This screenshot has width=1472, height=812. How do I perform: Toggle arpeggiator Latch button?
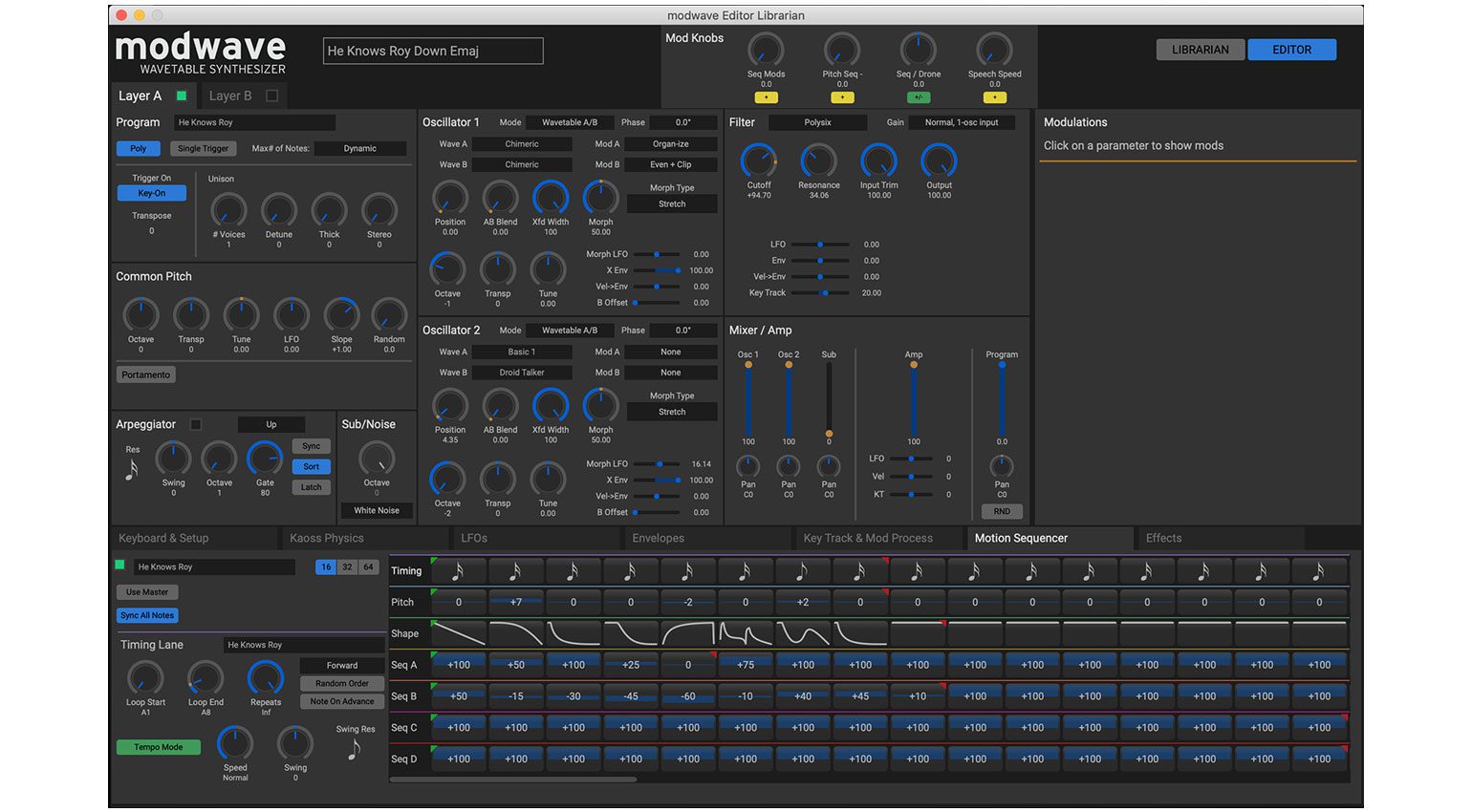(312, 487)
